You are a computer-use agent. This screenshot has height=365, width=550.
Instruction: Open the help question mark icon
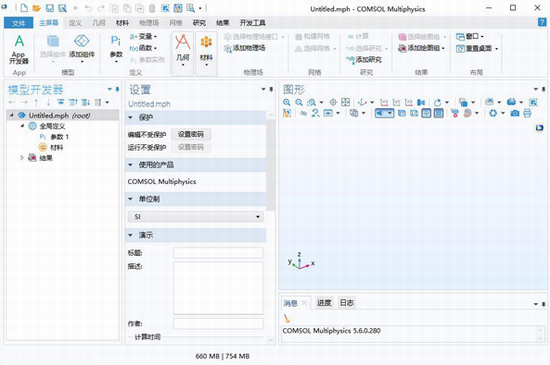pos(542,22)
